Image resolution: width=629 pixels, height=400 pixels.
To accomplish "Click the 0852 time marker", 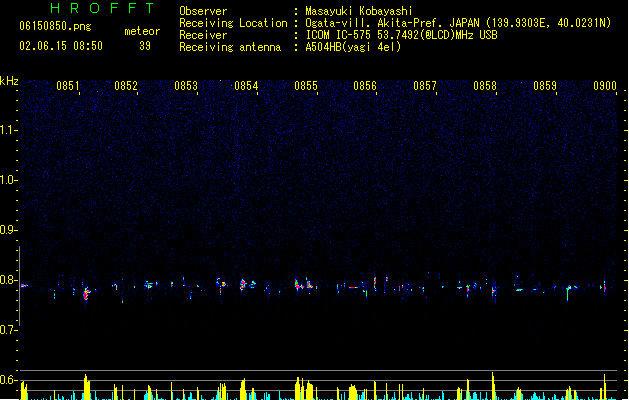I will point(126,86).
